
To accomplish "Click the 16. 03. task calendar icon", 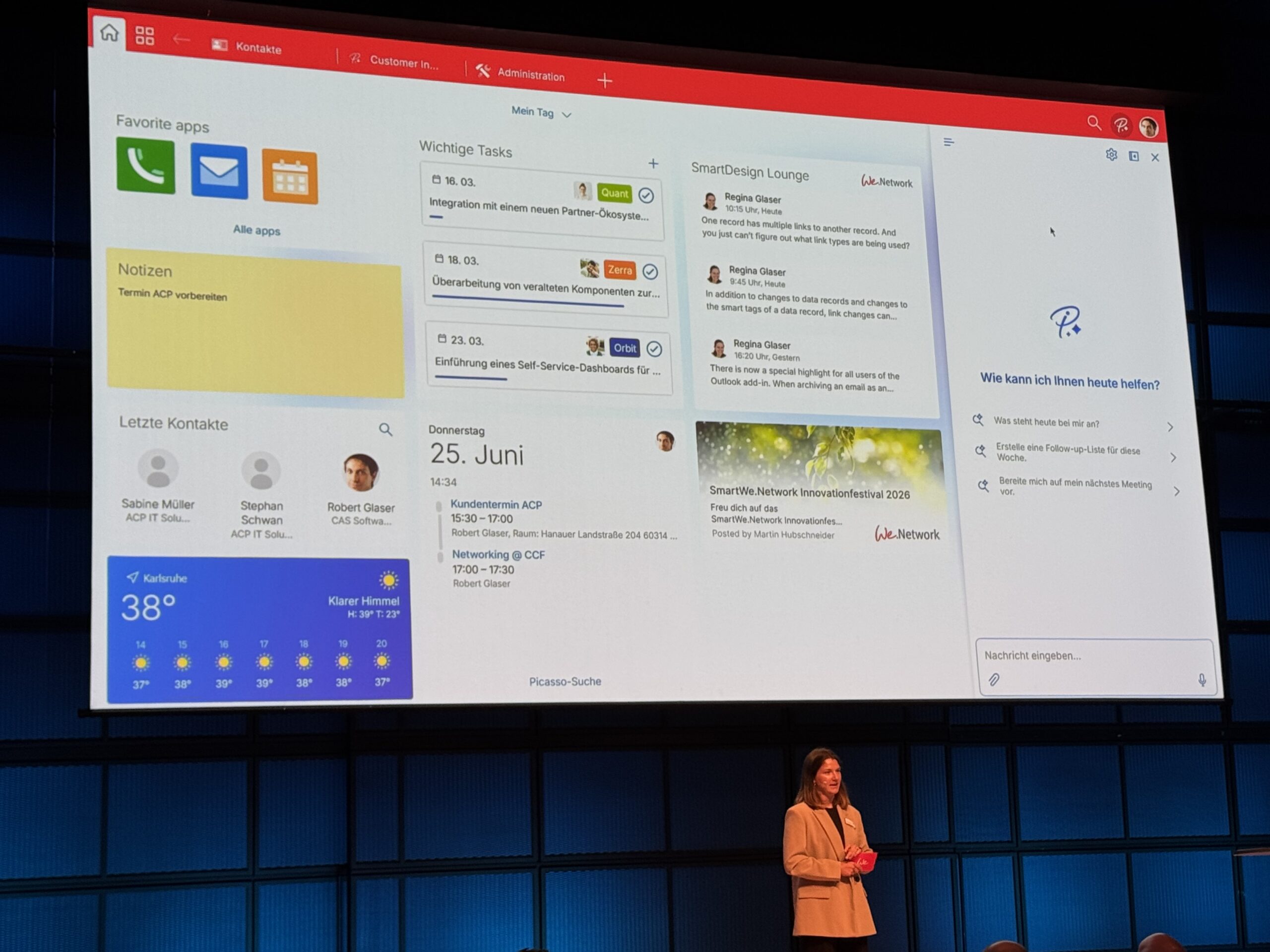I will click(437, 179).
